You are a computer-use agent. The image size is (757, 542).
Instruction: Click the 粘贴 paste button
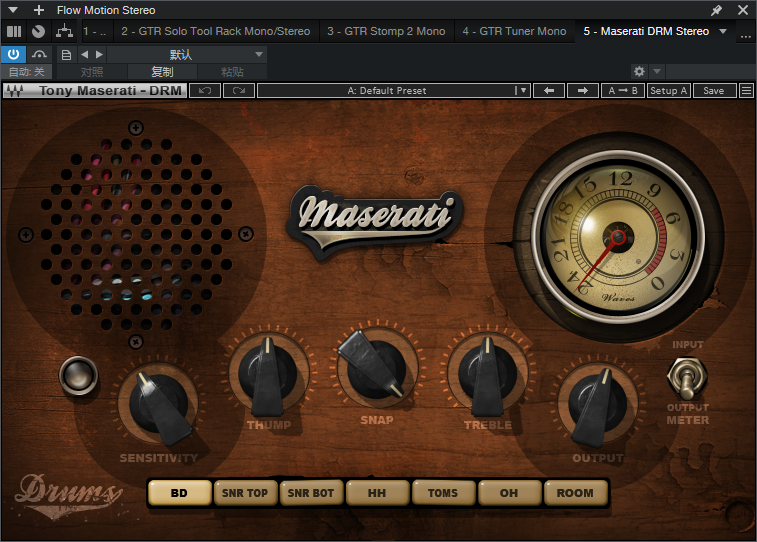pos(232,72)
